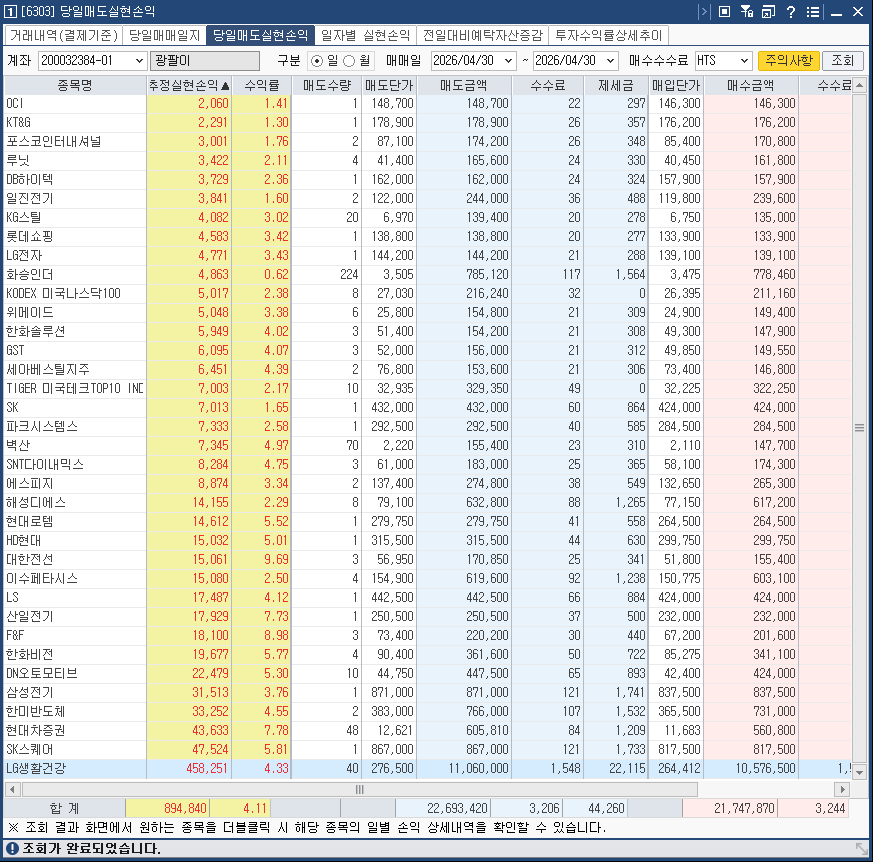This screenshot has width=873, height=862.
Task: Click the 종목명 column header
Action: coord(75,85)
